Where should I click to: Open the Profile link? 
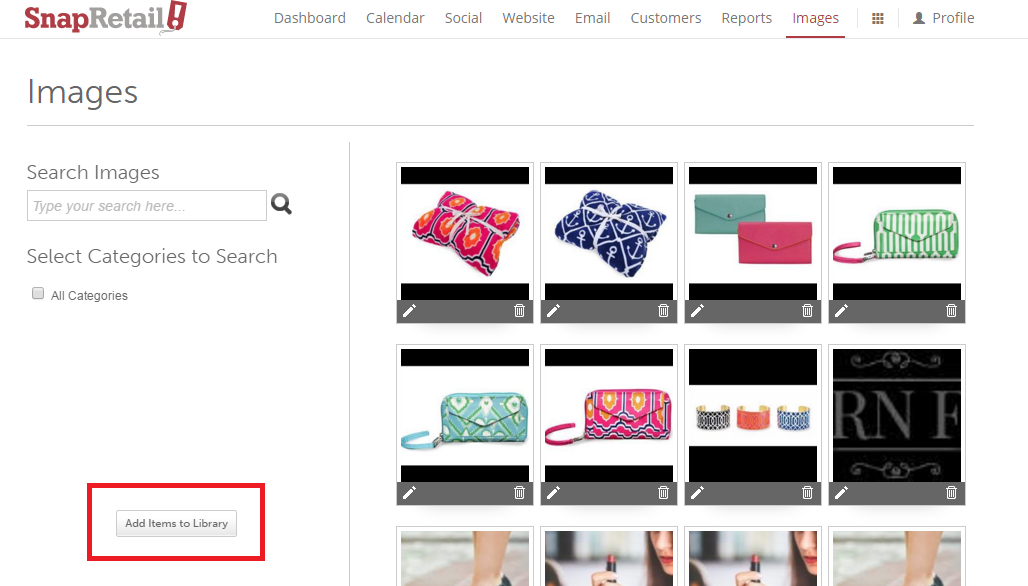coord(944,18)
